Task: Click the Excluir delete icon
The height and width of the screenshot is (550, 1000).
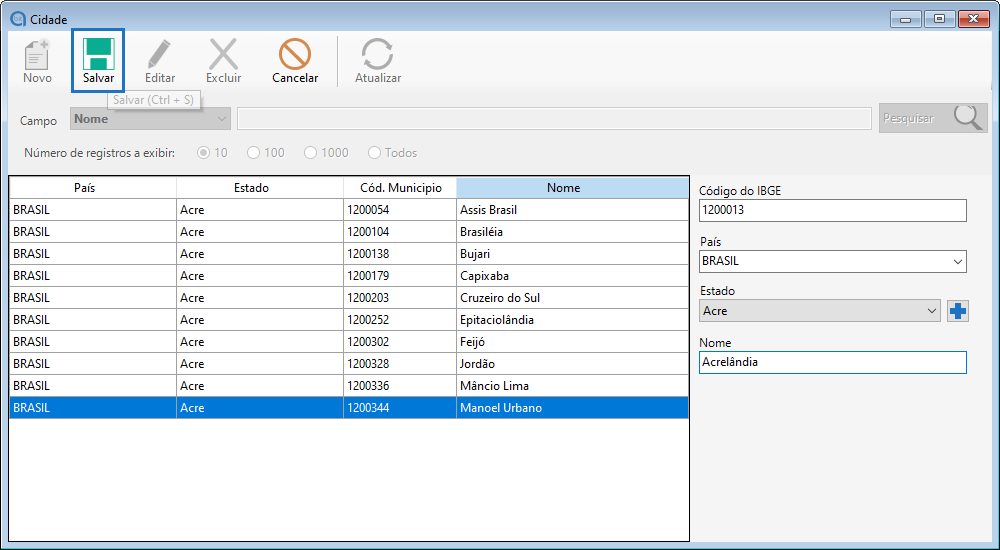Action: click(223, 60)
